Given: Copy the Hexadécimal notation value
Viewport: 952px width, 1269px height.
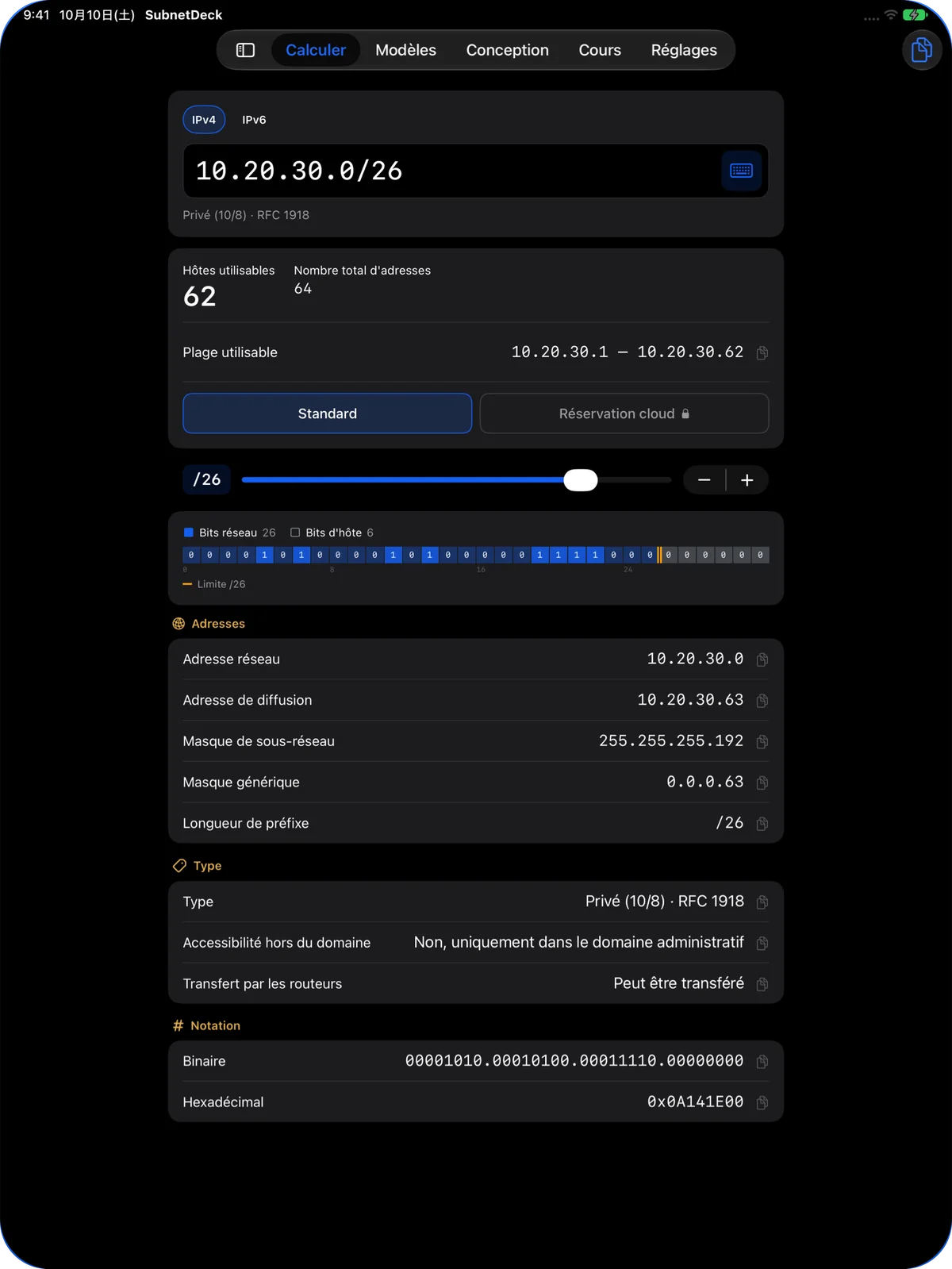Looking at the screenshot, I should (762, 1102).
